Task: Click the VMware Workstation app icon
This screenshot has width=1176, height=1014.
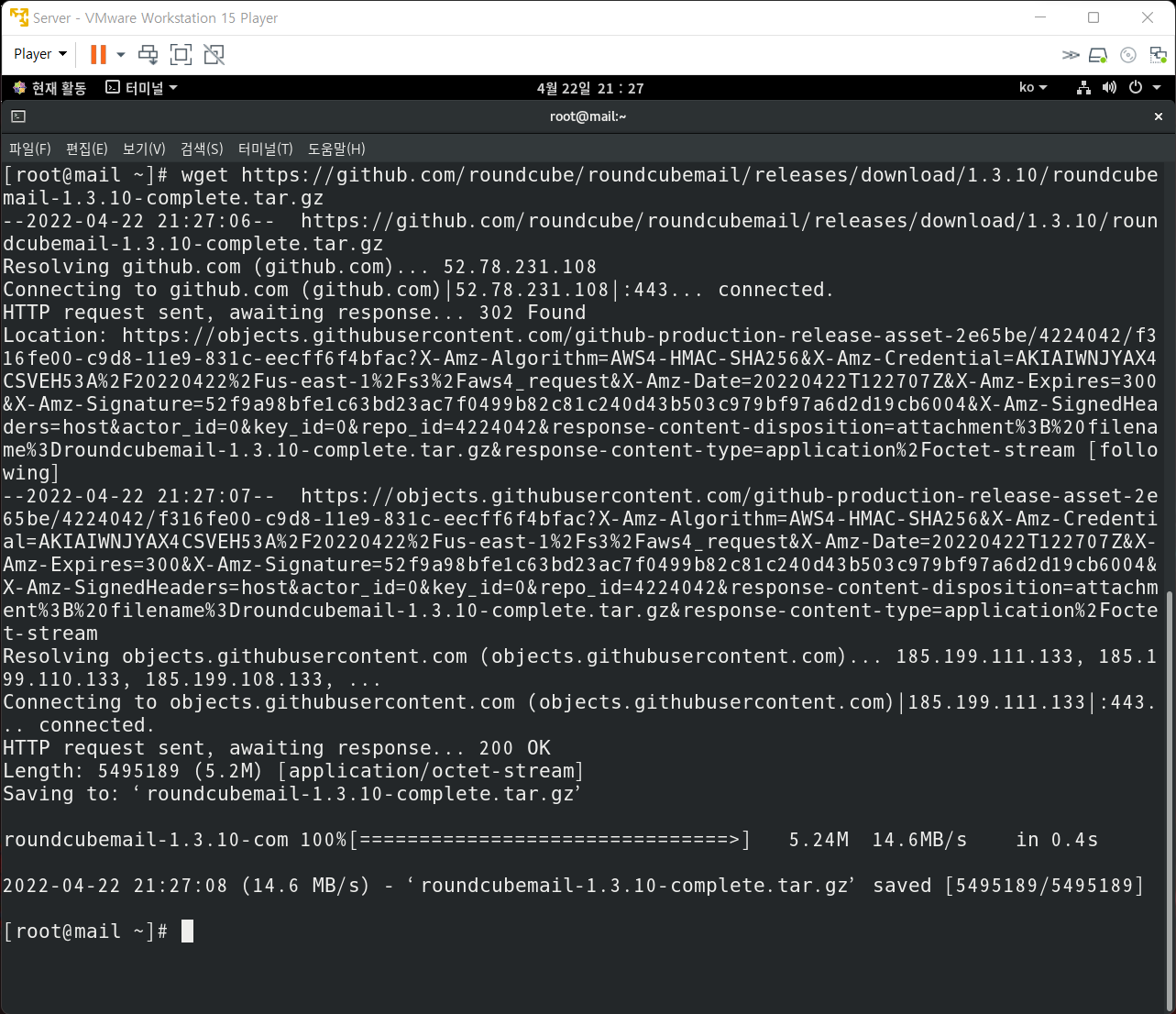Action: tap(18, 17)
